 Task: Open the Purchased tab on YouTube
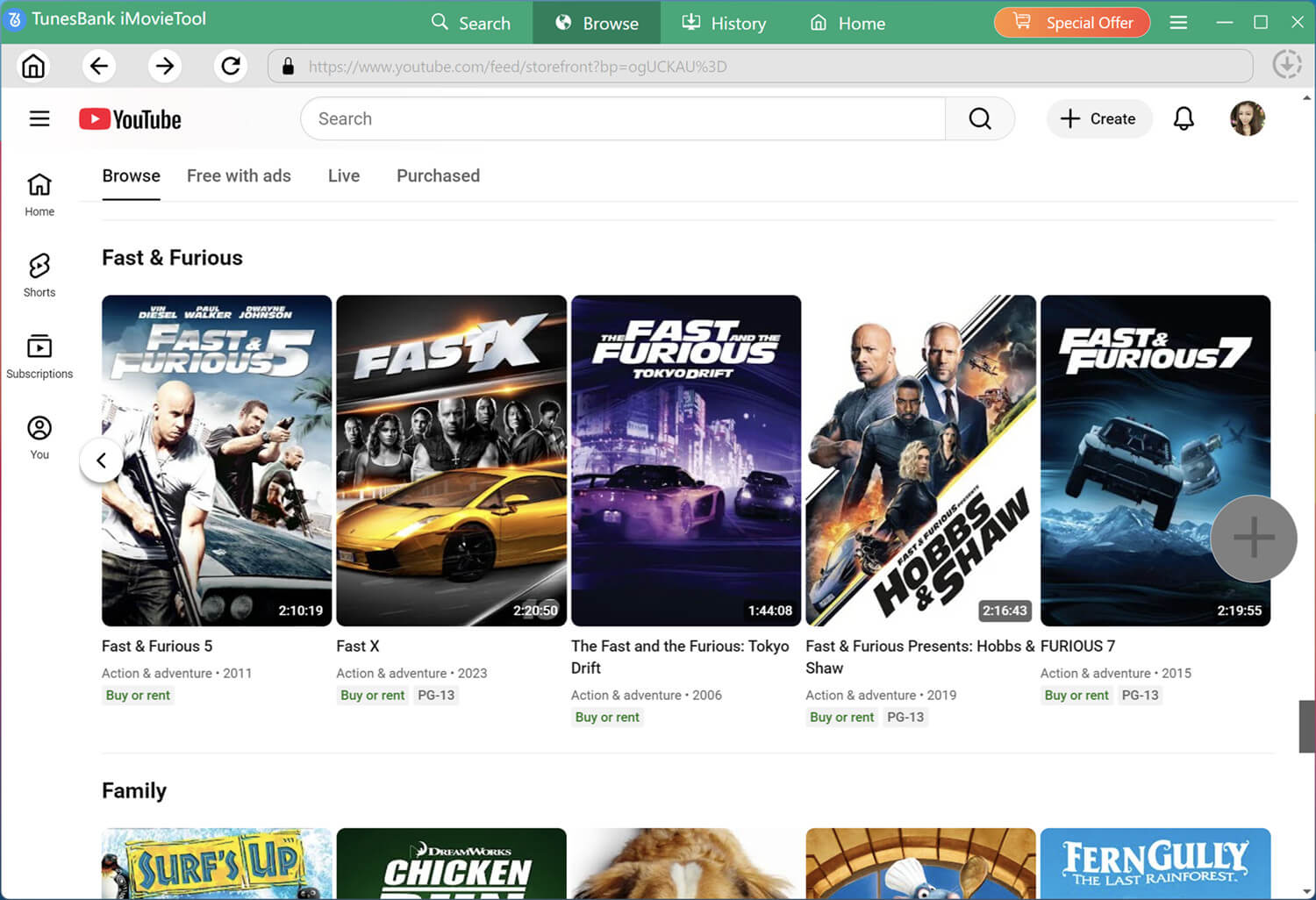point(438,175)
